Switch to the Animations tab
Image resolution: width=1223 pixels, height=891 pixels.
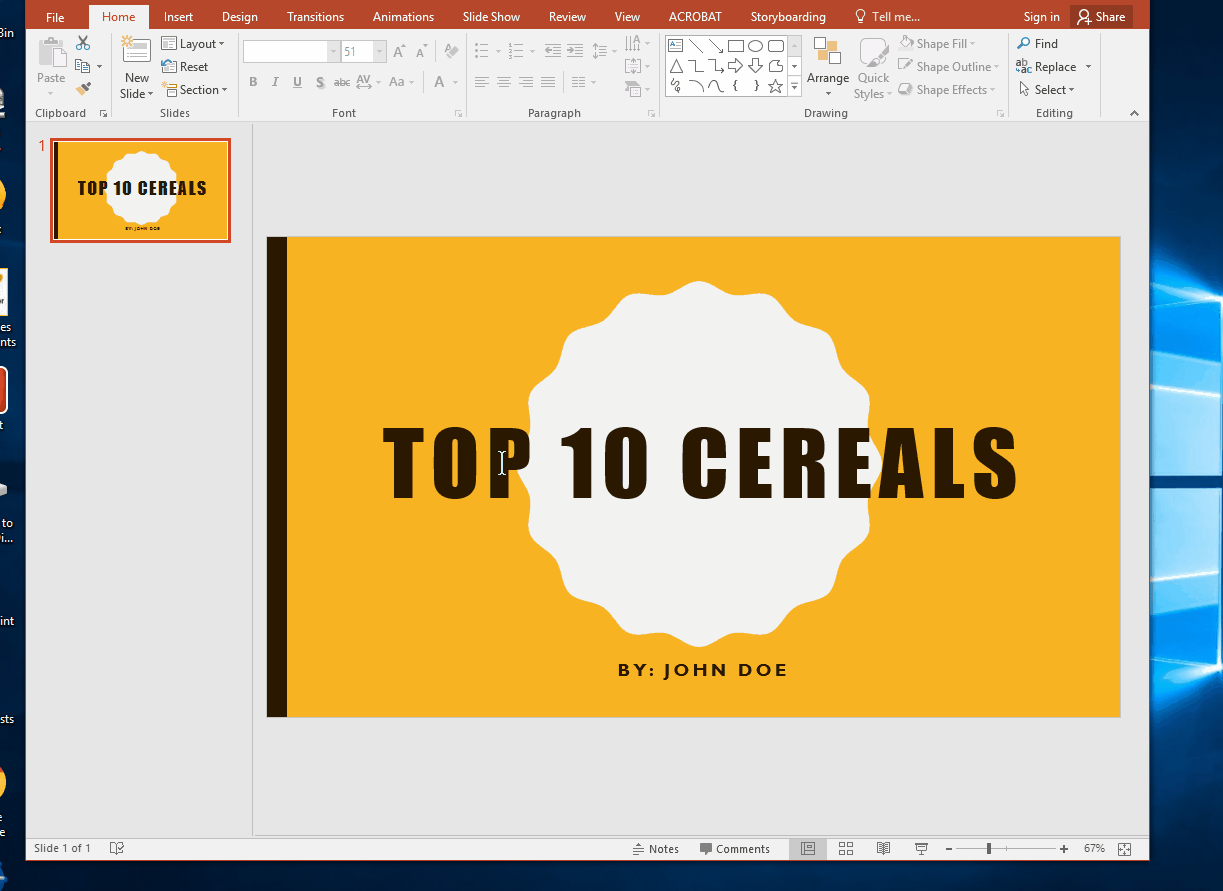403,17
